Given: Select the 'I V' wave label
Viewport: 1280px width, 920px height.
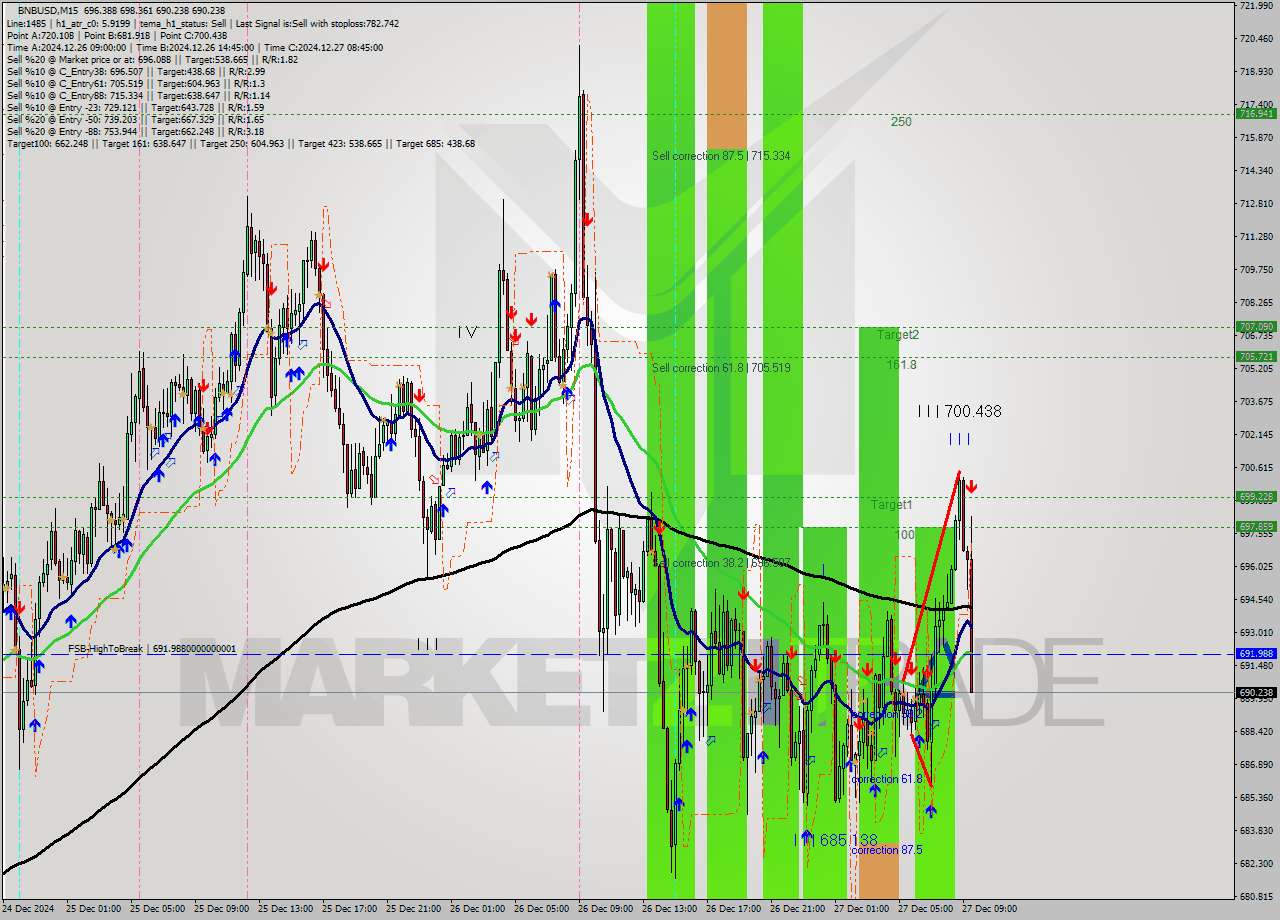Looking at the screenshot, I should coord(467,332).
